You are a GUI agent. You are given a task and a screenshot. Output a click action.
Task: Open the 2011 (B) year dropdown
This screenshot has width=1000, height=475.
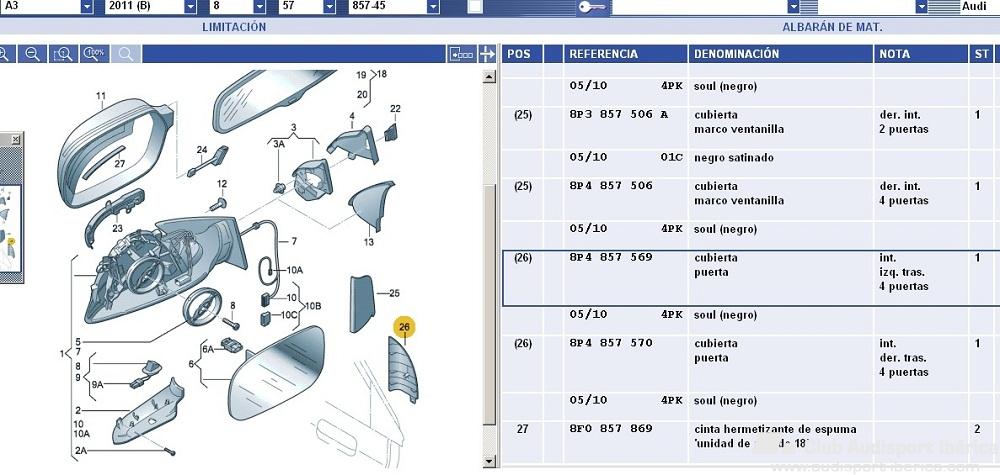[x=190, y=7]
